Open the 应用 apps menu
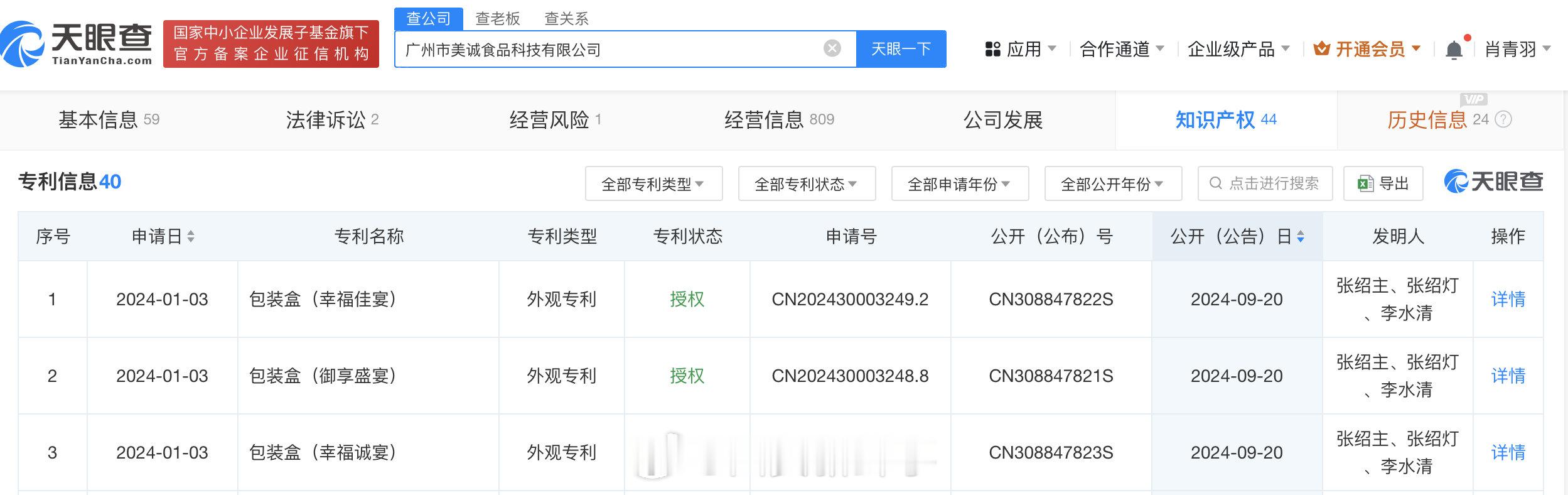Image resolution: width=1568 pixels, height=495 pixels. 1021,49
